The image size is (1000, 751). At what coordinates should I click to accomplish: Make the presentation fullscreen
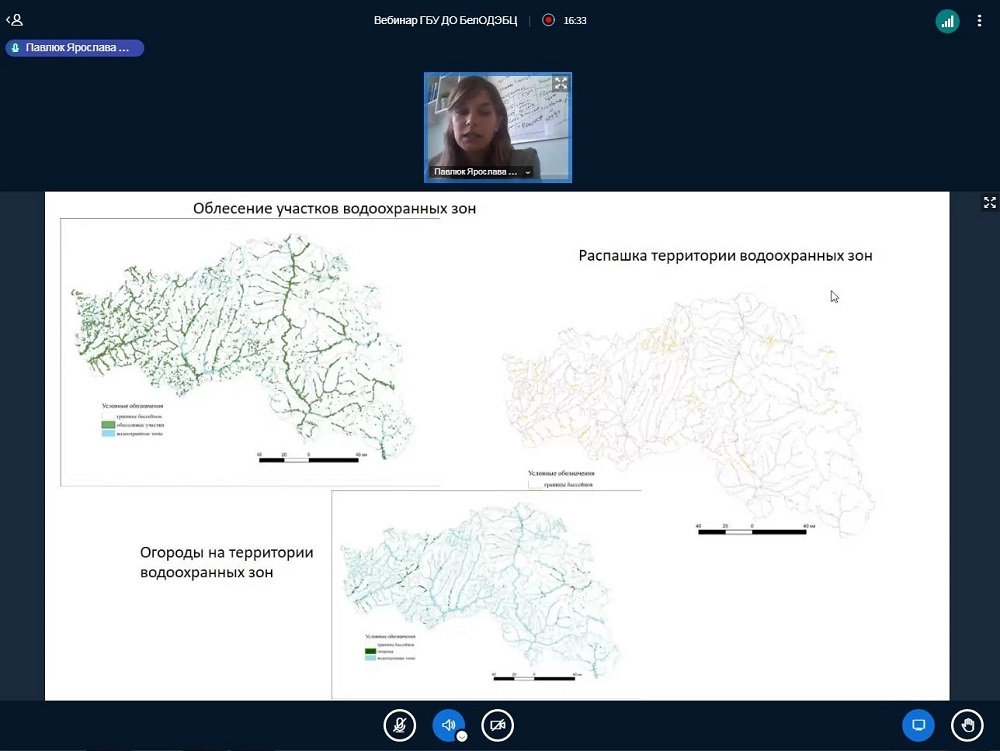pyautogui.click(x=989, y=203)
